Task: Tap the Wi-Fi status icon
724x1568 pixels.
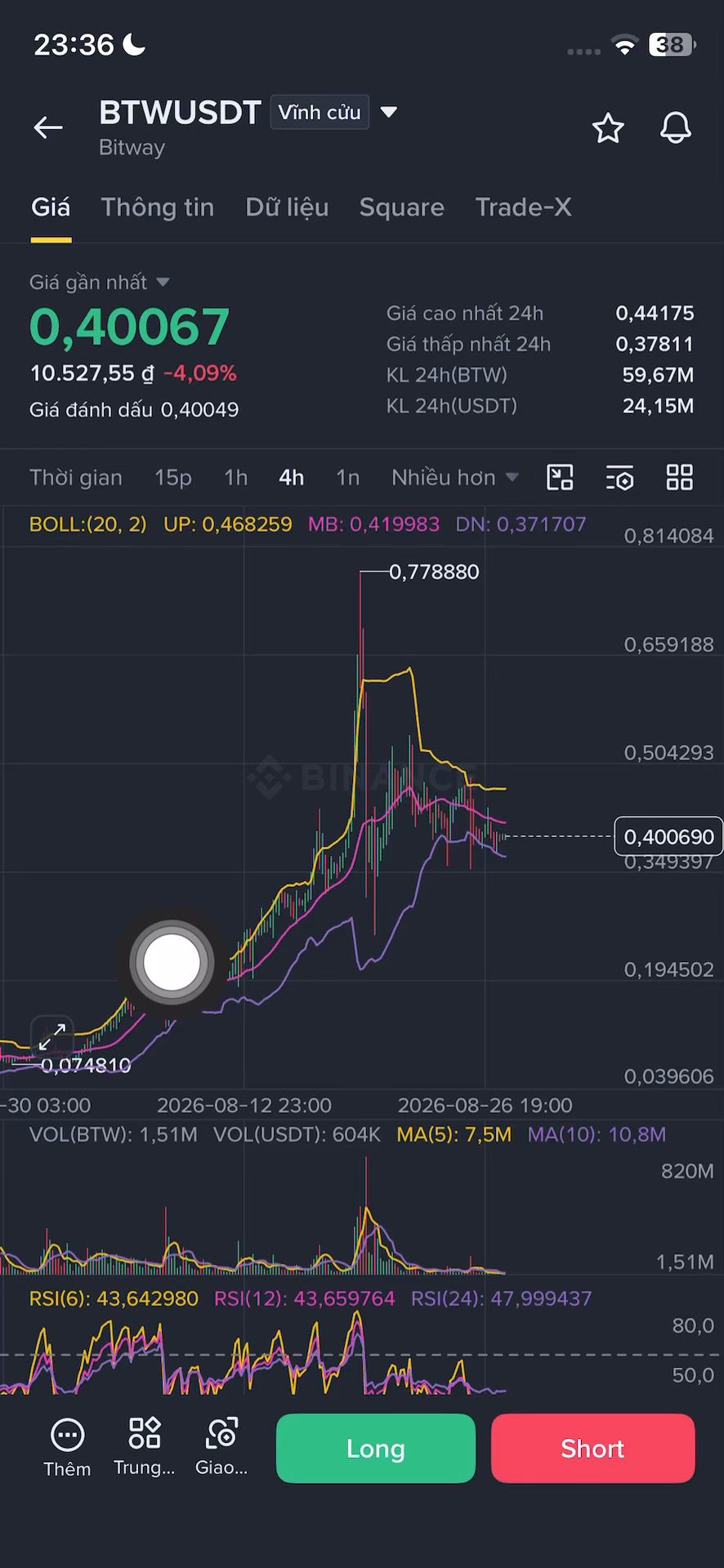Action: (x=625, y=46)
